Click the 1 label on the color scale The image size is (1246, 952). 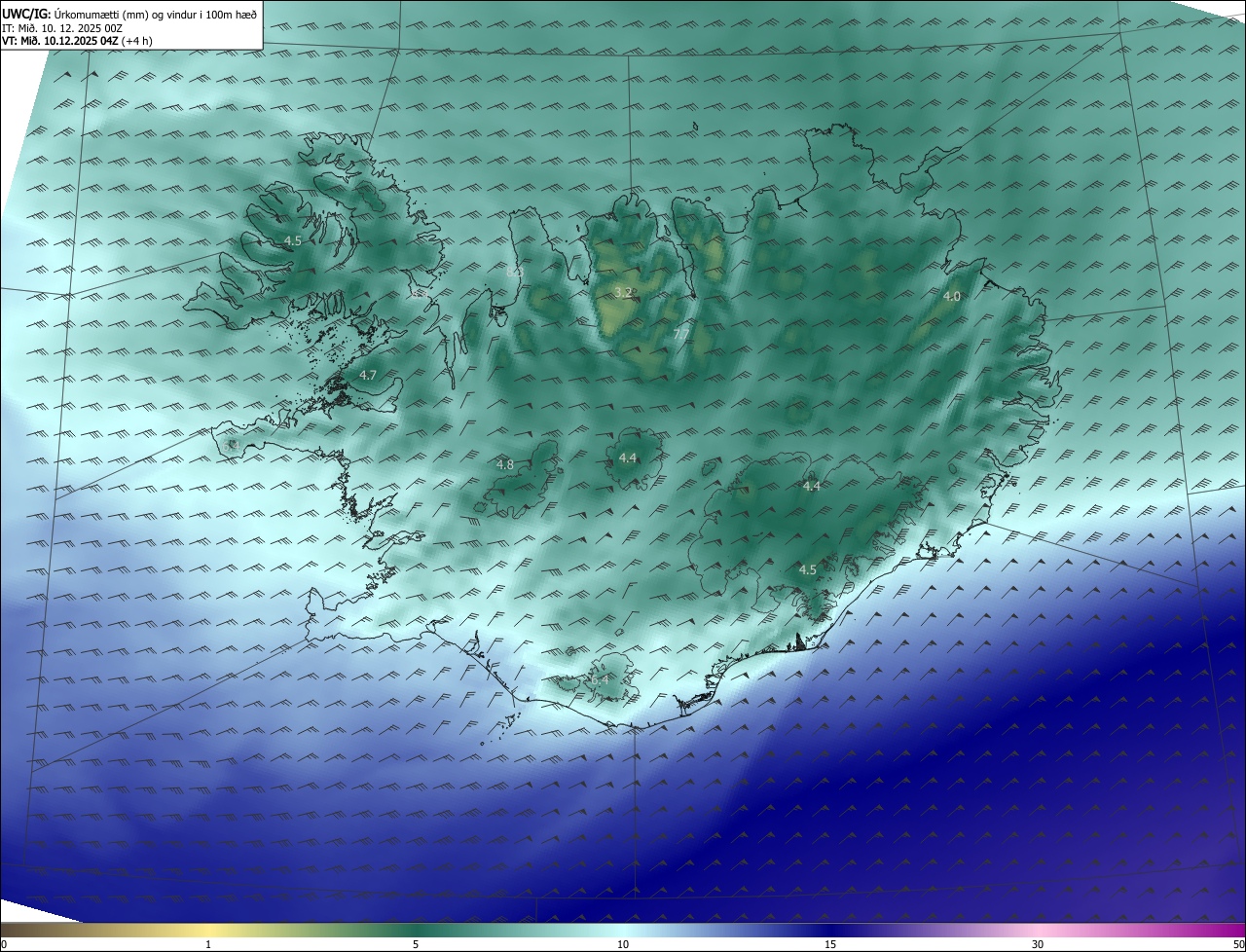(209, 945)
